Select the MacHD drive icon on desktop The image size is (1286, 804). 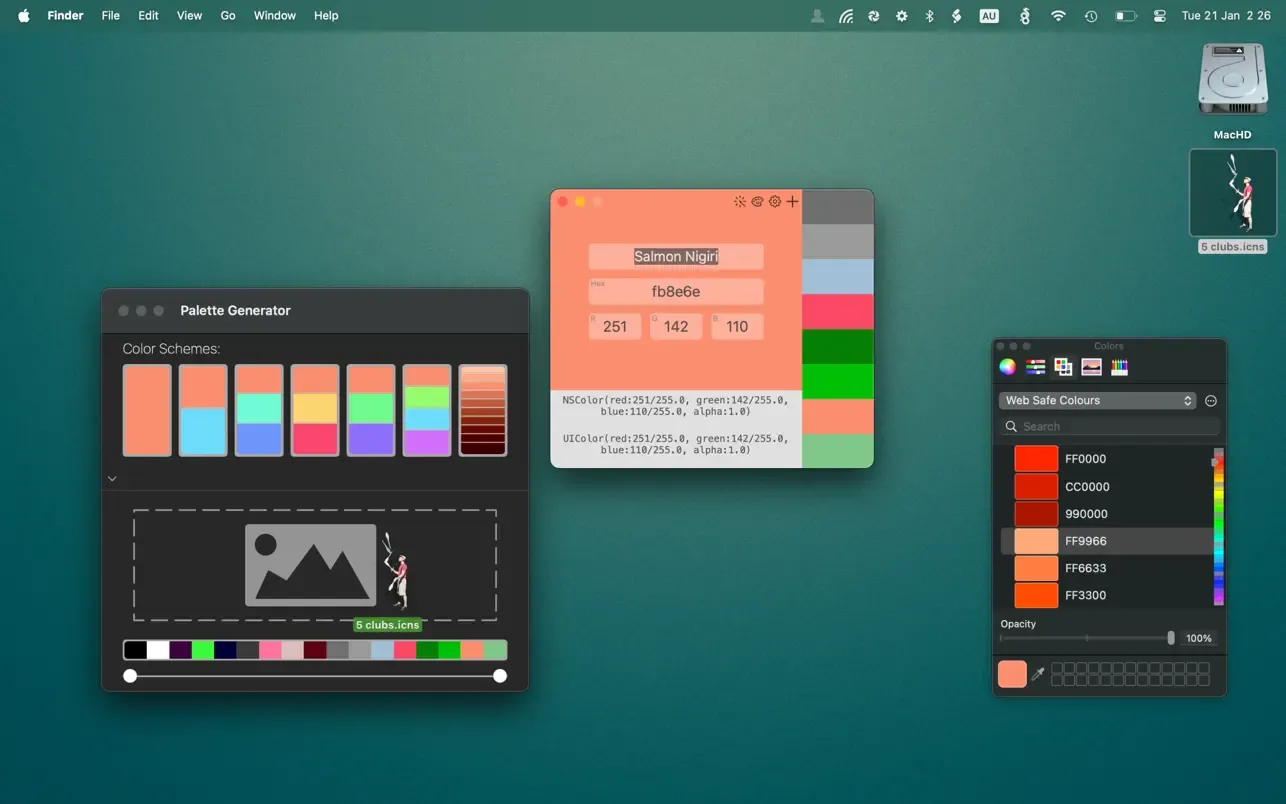[1232, 80]
